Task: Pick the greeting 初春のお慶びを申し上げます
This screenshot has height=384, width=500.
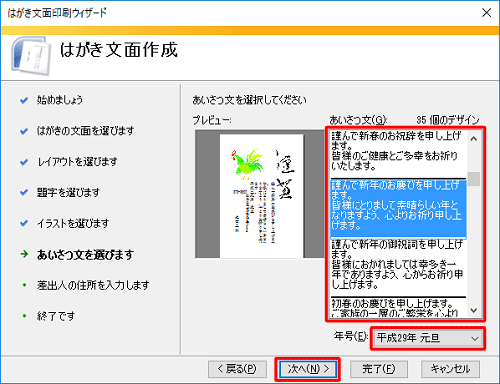Action: click(x=398, y=308)
